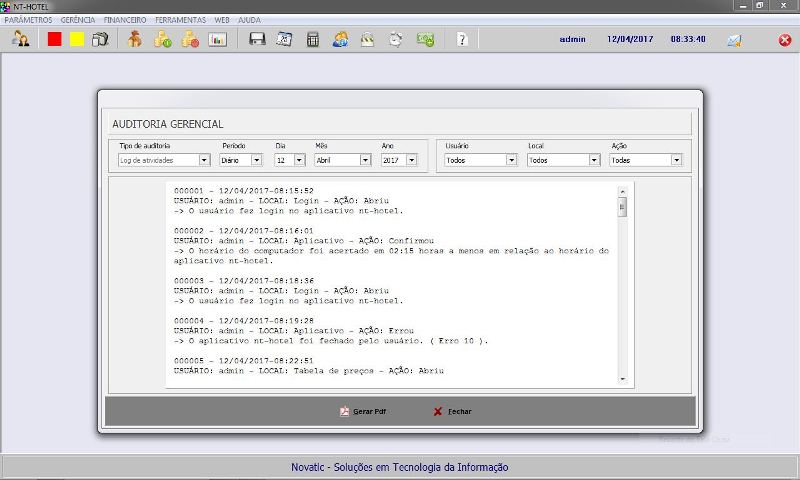This screenshot has width=800, height=480.
Task: Open the calculator tool icon
Action: click(313, 40)
